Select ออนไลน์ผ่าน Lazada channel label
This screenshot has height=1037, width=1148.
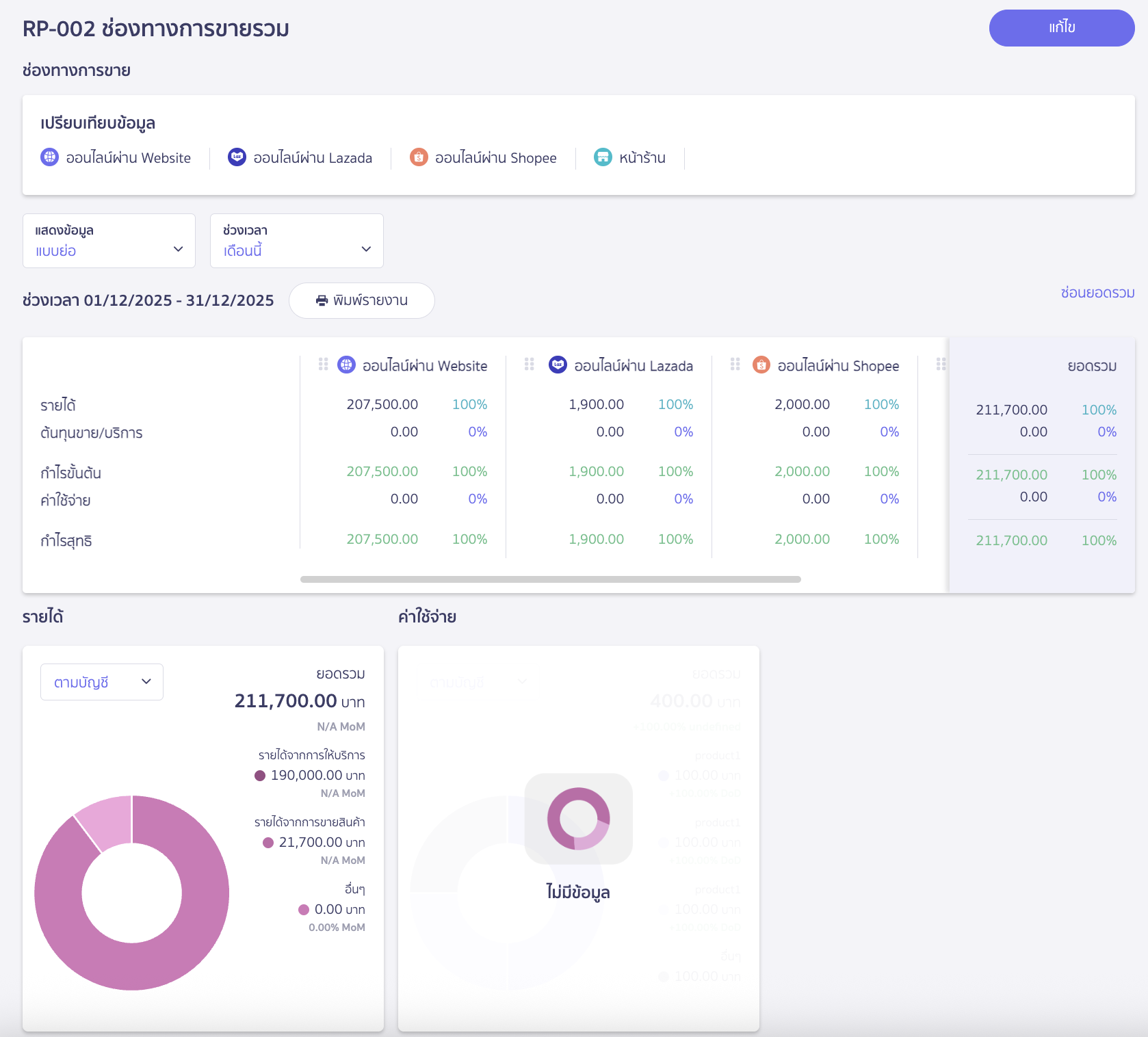coord(313,158)
